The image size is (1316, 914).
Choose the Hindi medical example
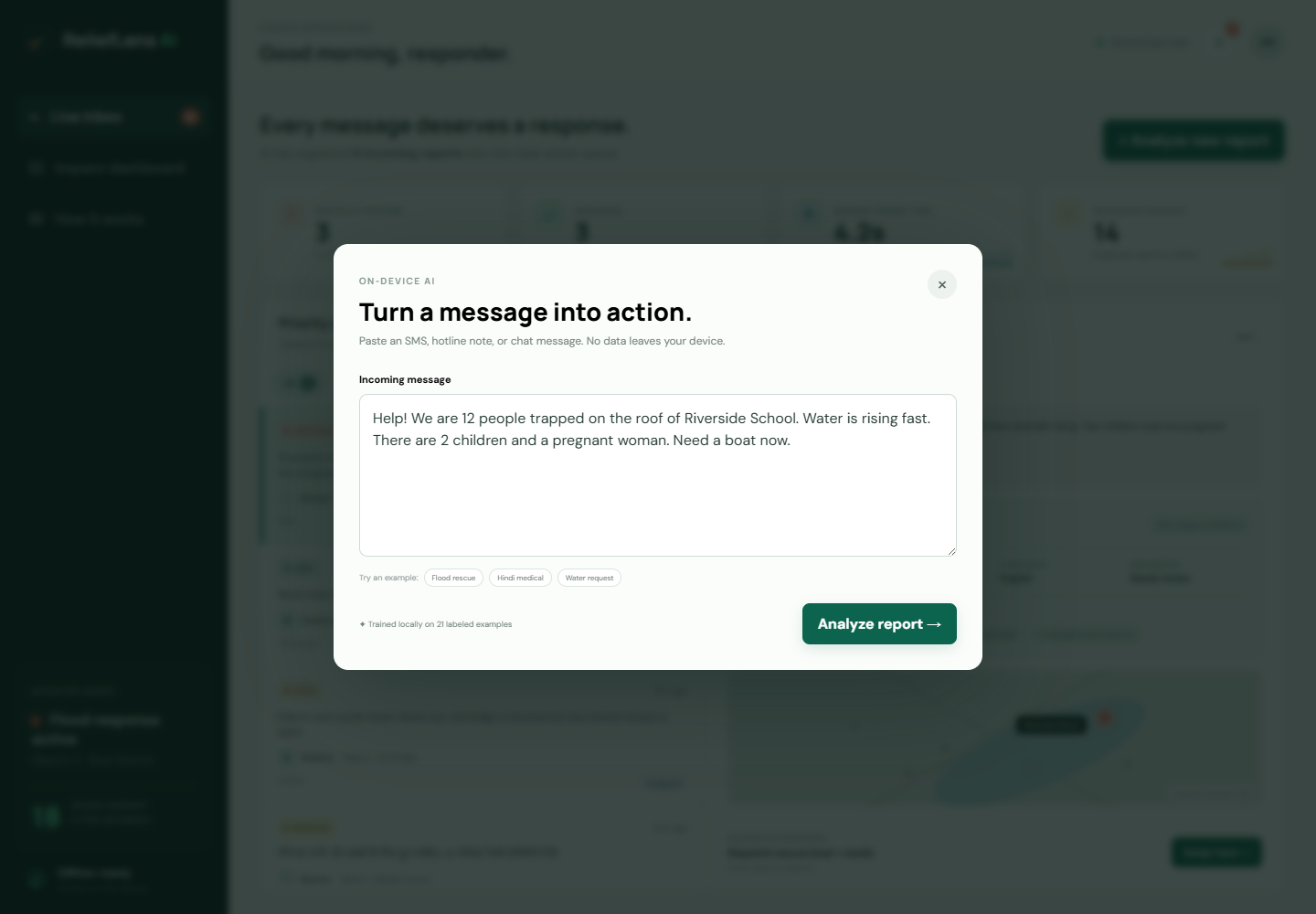[520, 578]
